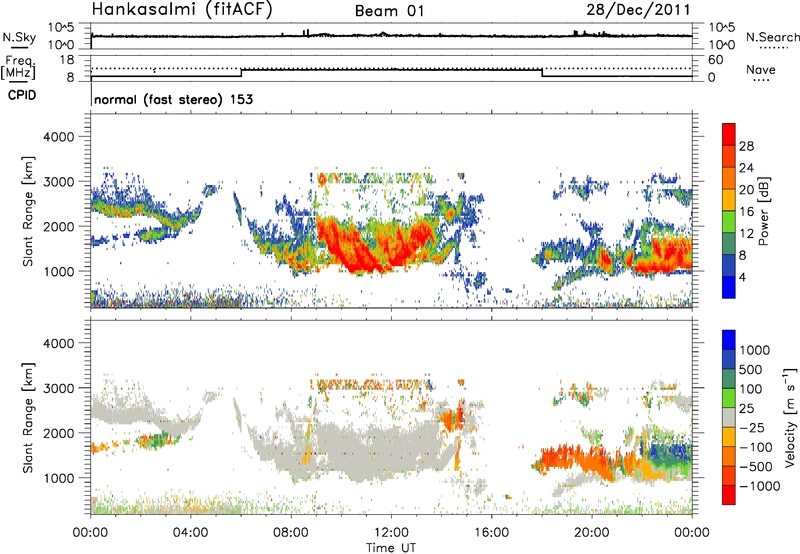This screenshot has width=800, height=554.
Task: Click the '20:00' time axis tick
Action: (592, 533)
